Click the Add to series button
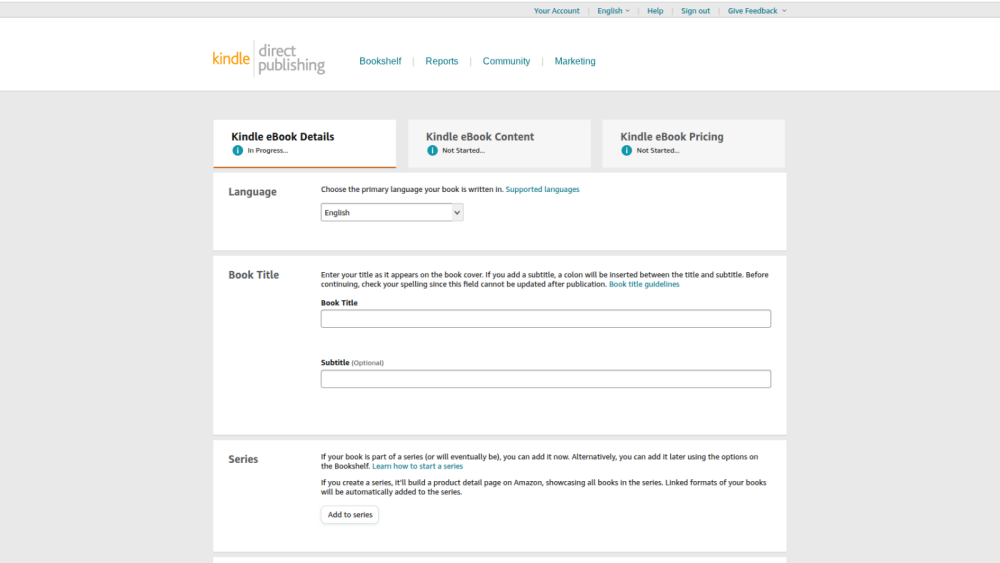Viewport: 1000px width, 563px height. (350, 515)
